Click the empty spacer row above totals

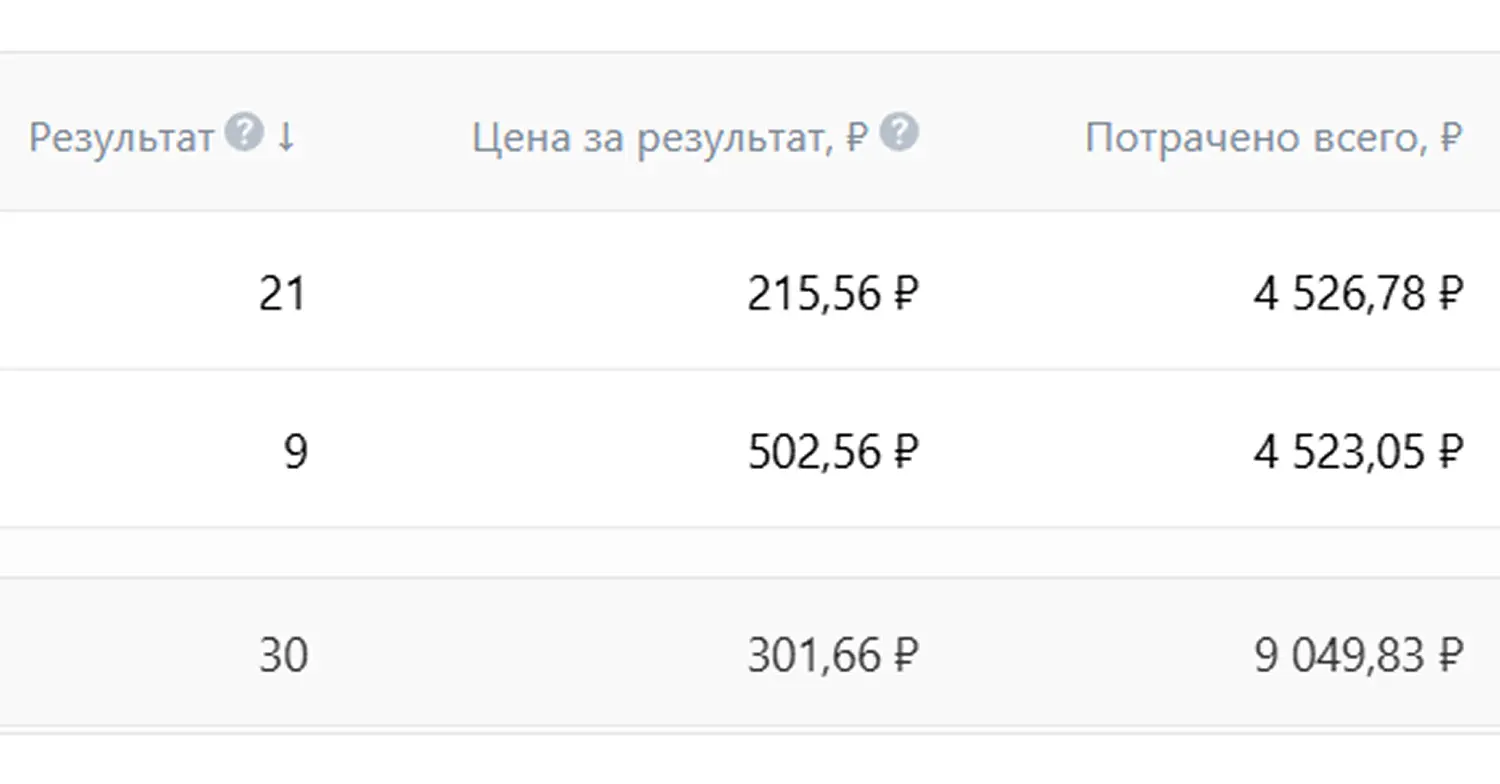pyautogui.click(x=750, y=552)
